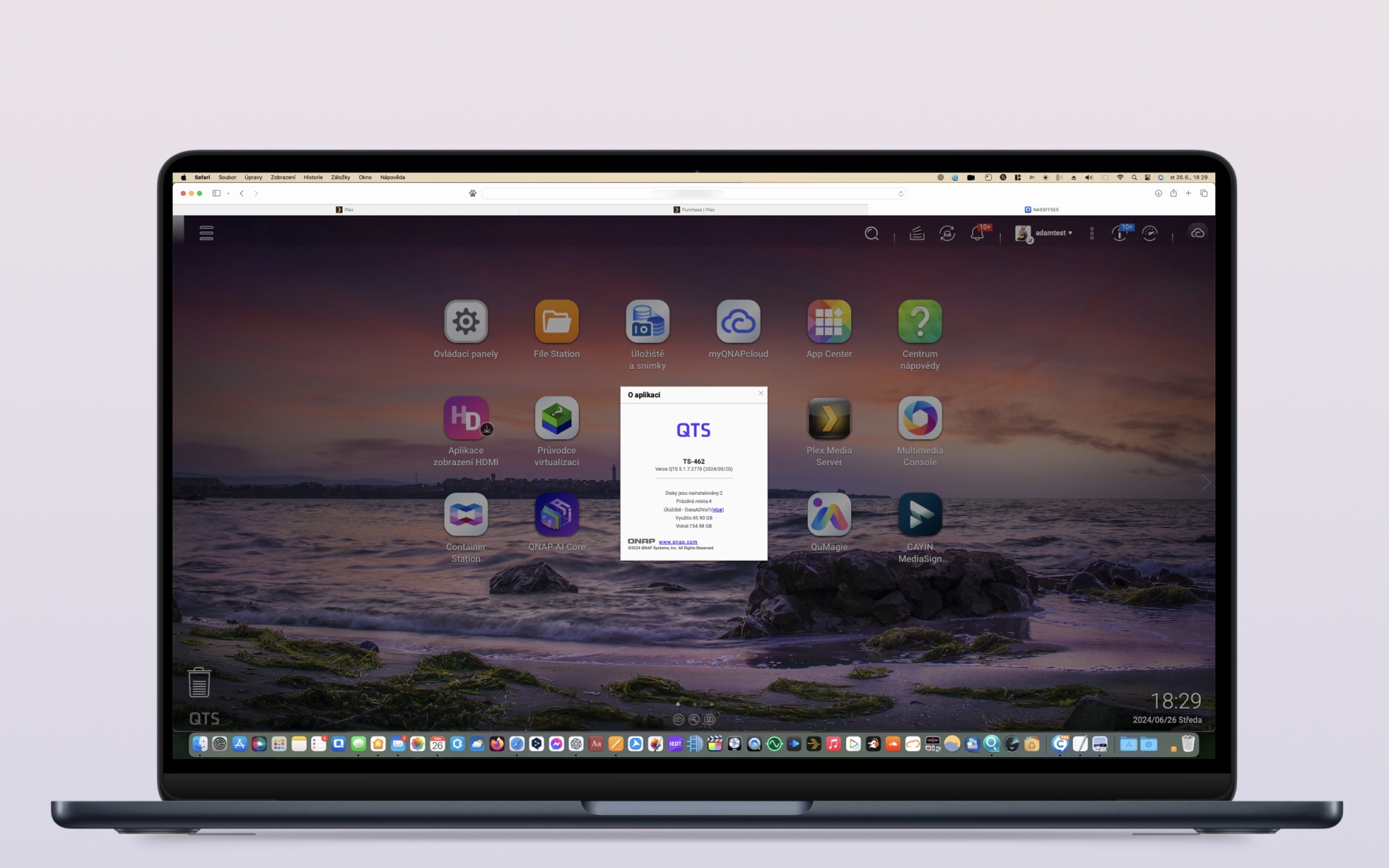Open myQNAPcloud icon

click(x=738, y=322)
